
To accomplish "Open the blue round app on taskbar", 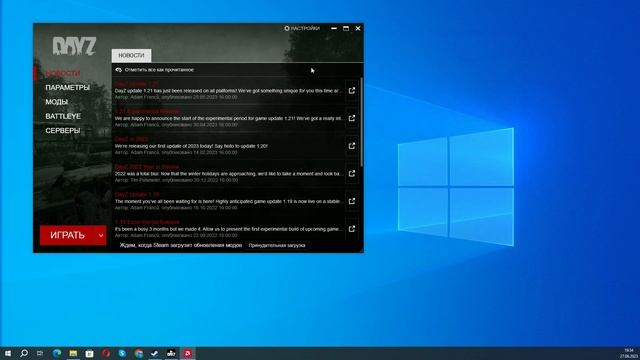I will (122, 353).
